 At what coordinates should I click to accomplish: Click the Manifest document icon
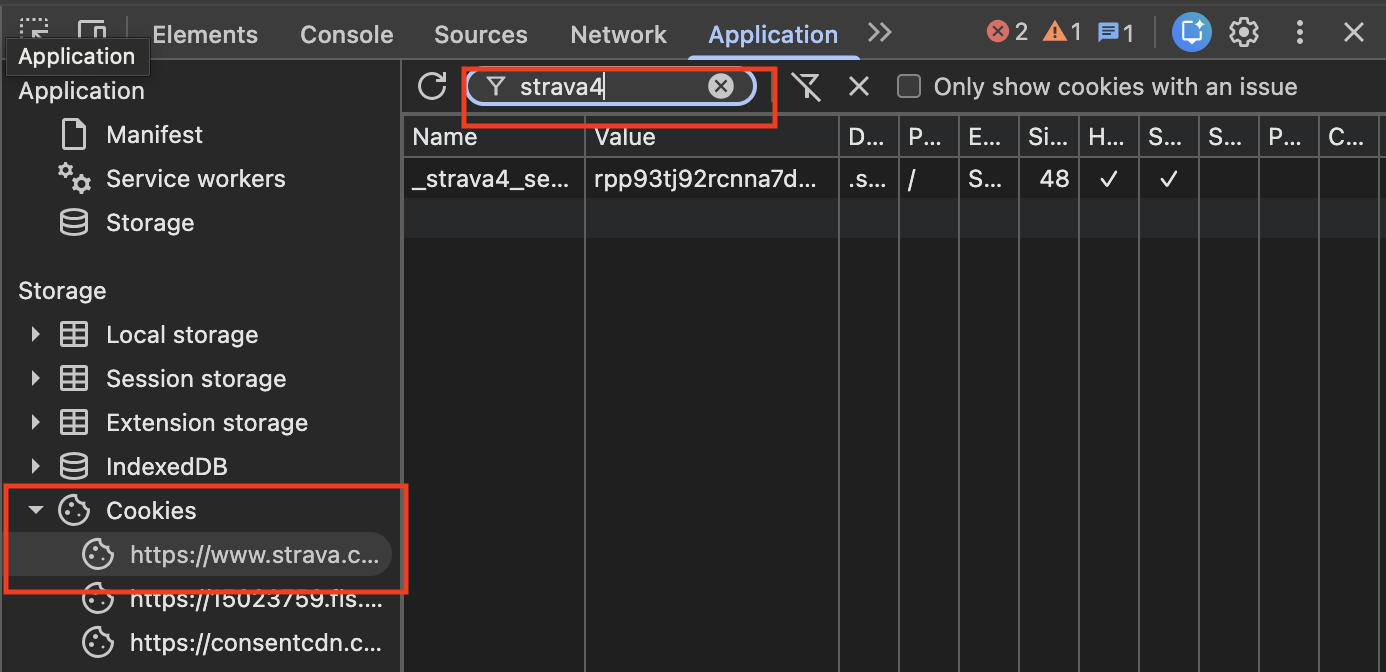coord(74,135)
